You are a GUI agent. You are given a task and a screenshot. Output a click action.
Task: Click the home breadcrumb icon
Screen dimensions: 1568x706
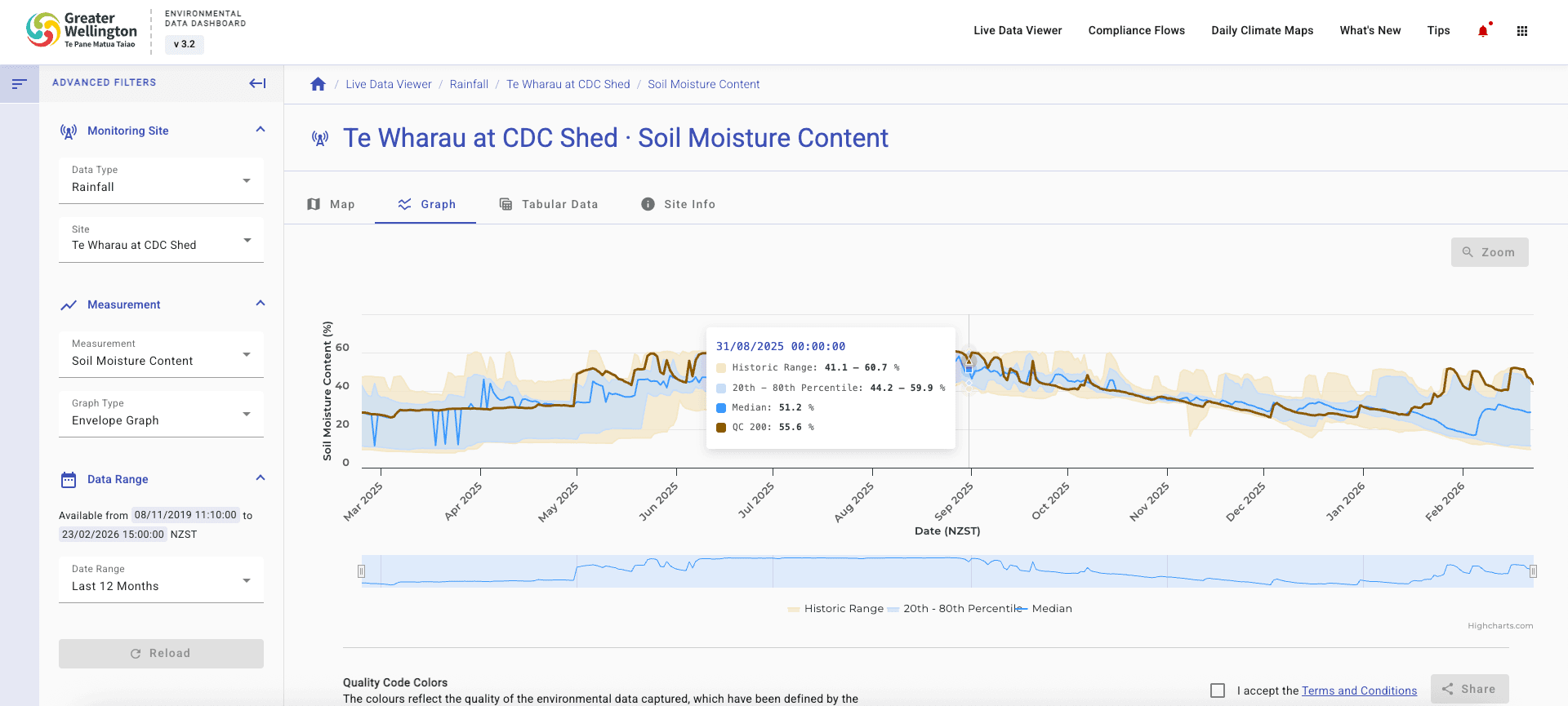click(318, 84)
